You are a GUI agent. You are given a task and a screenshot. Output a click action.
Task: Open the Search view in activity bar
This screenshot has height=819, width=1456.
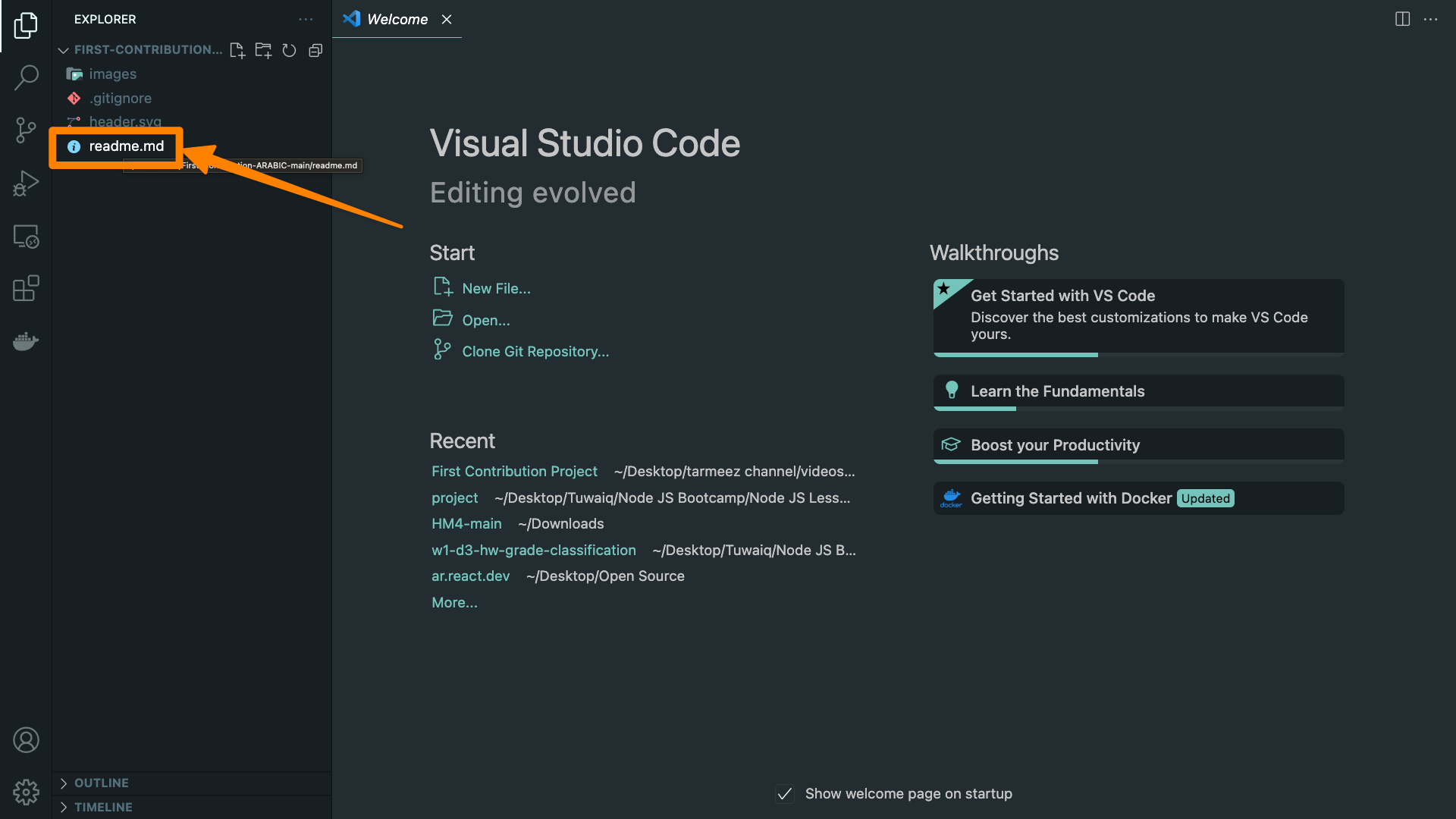pyautogui.click(x=26, y=77)
